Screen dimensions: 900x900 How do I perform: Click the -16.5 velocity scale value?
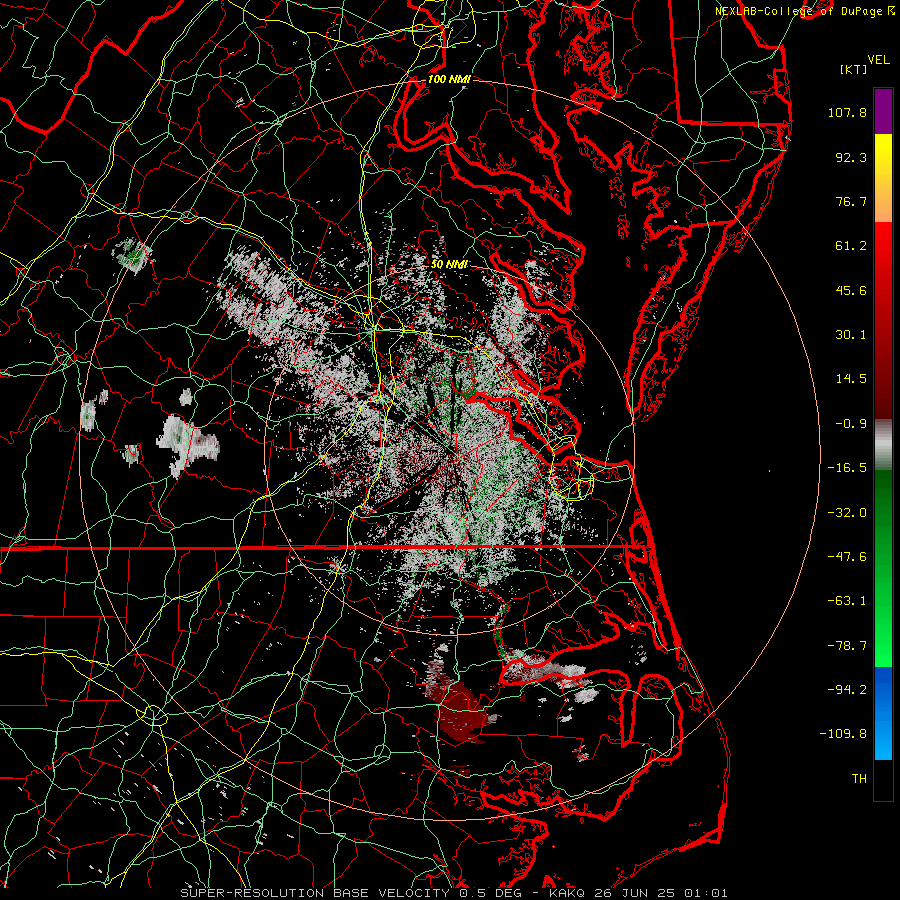coord(847,468)
